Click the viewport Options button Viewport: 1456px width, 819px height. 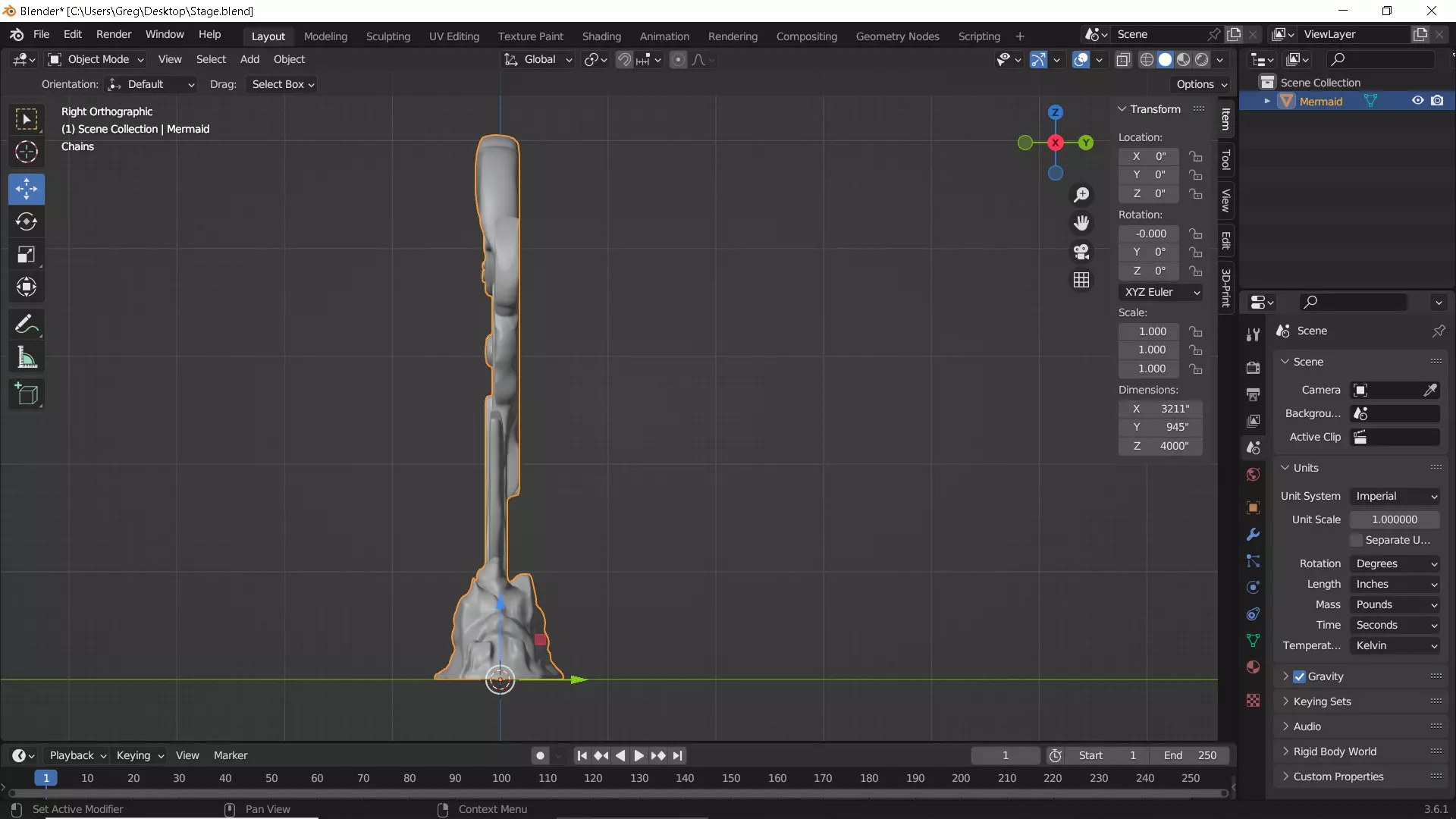(1201, 84)
